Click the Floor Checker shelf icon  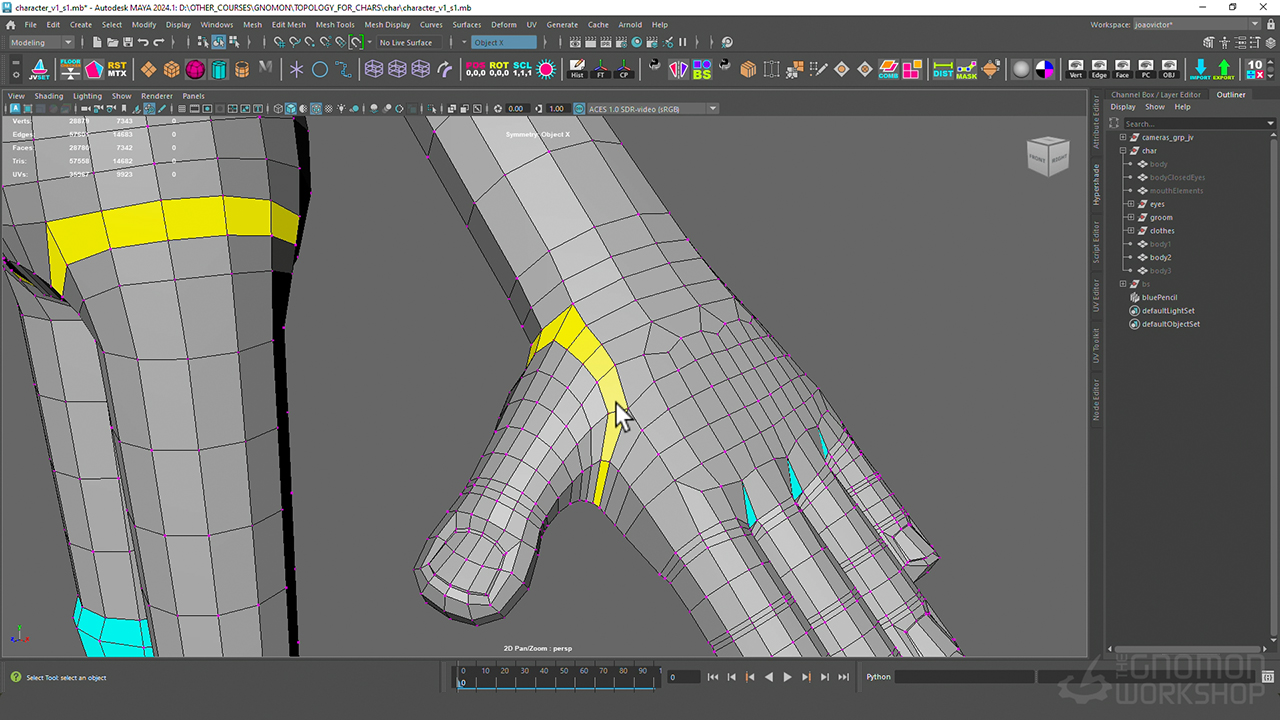[x=70, y=69]
